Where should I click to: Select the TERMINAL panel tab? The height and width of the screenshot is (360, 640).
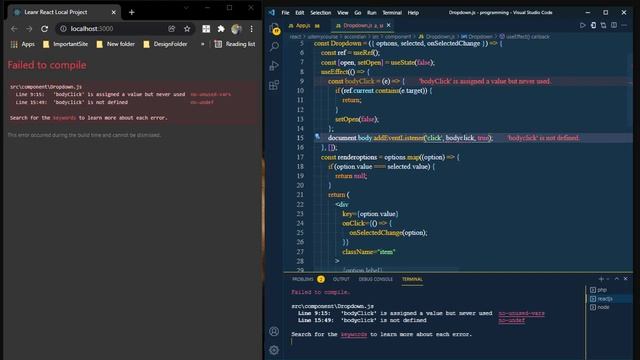(412, 279)
